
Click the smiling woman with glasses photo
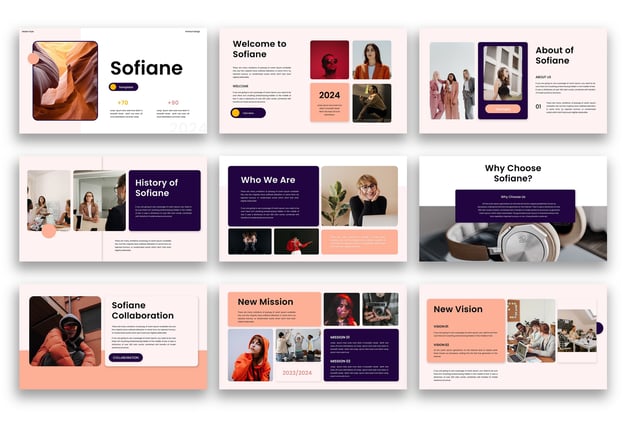(x=359, y=195)
